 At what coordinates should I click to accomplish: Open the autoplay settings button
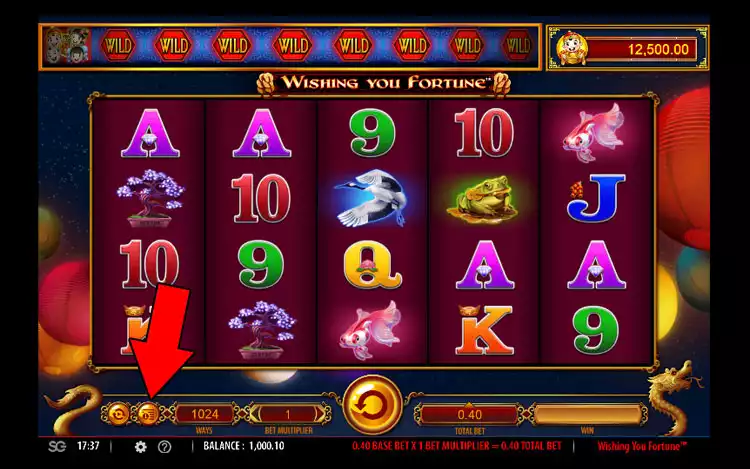pos(118,414)
